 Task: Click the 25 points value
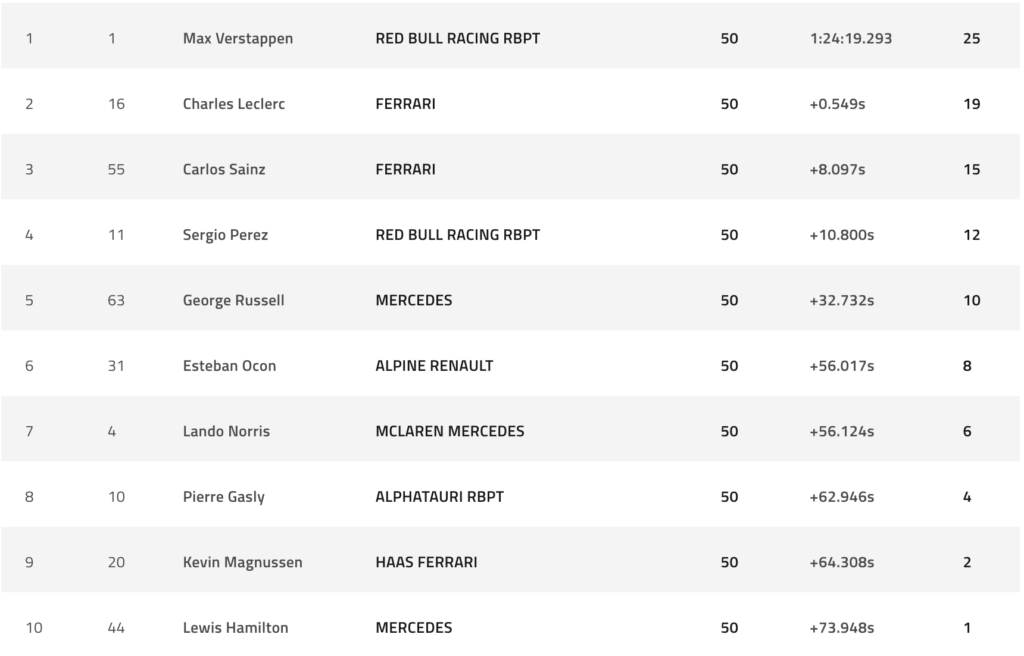971,39
